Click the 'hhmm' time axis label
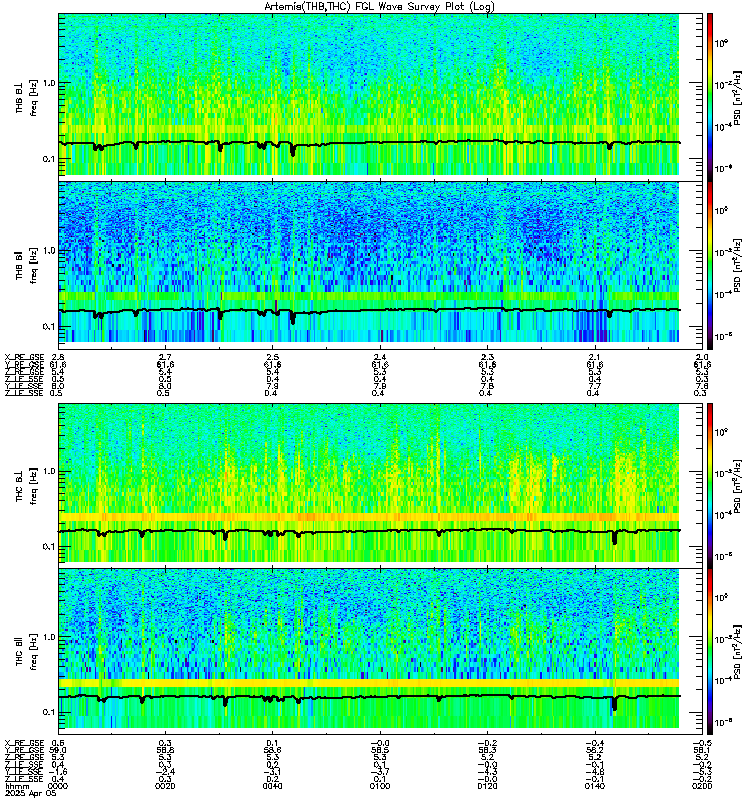The width and height of the screenshot is (750, 800). [17, 786]
